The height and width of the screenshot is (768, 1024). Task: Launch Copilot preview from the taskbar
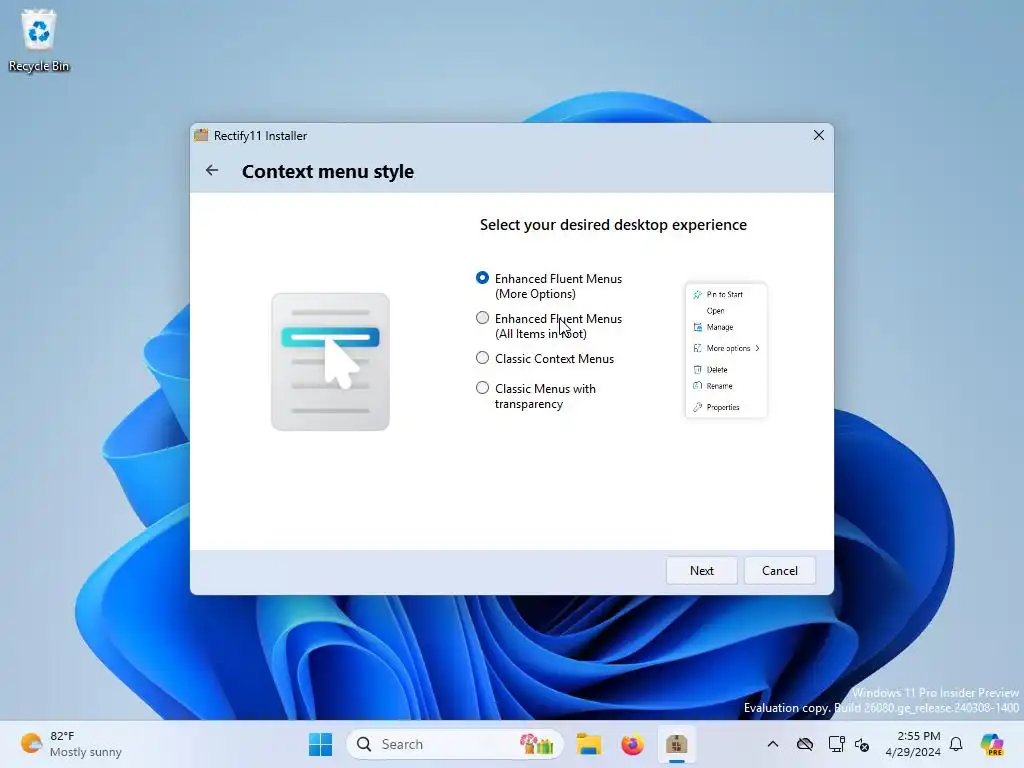(993, 744)
